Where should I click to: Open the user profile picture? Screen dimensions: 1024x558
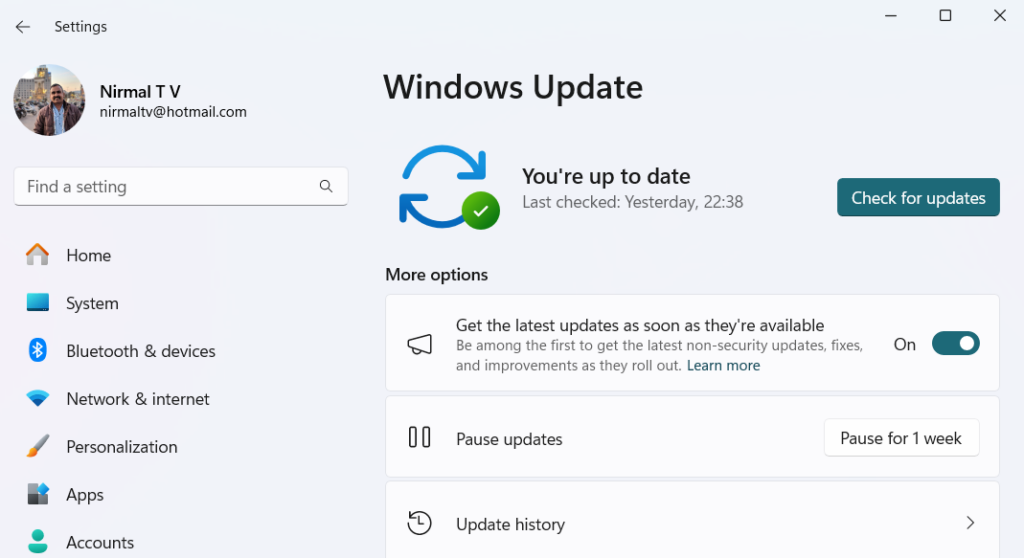(49, 100)
